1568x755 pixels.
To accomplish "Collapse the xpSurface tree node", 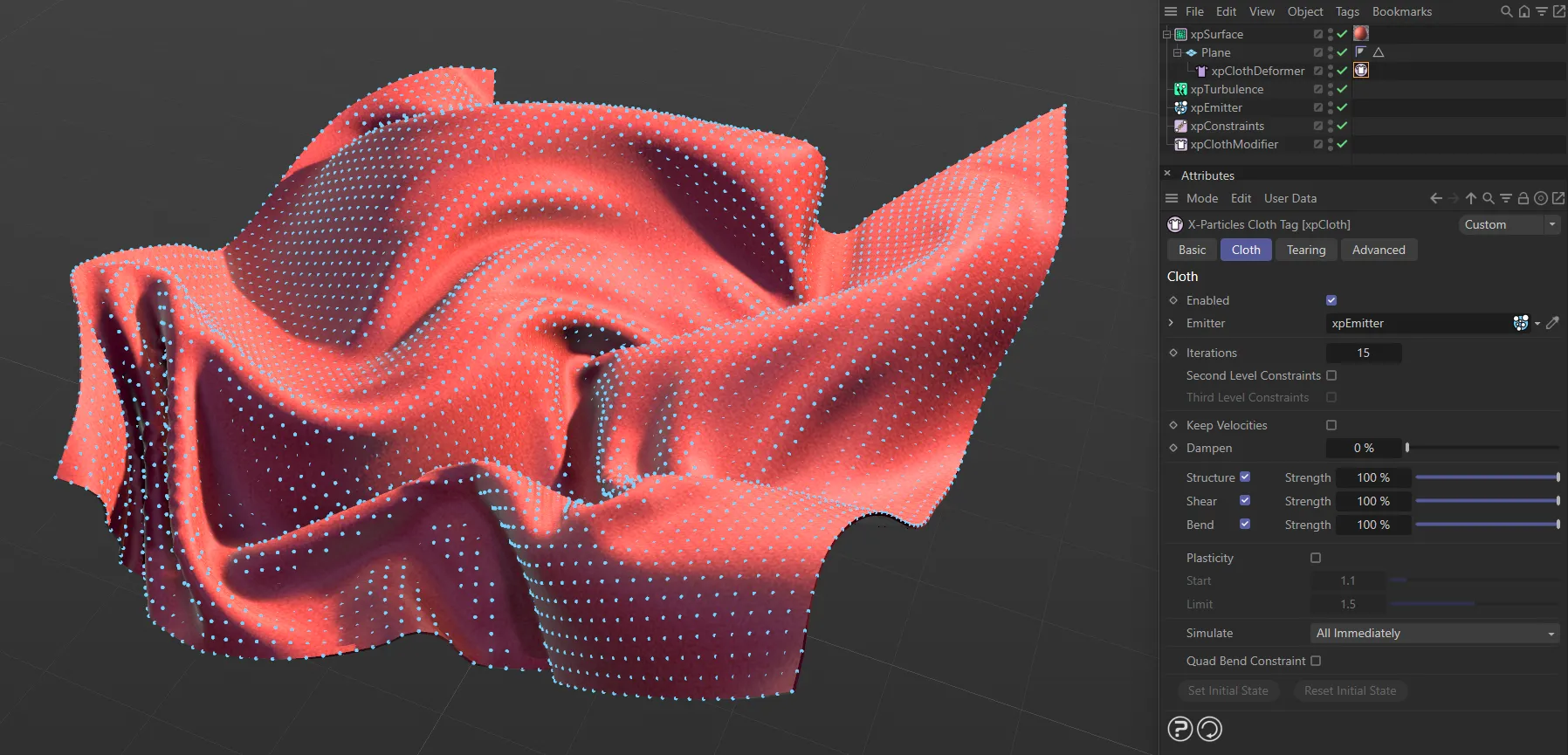I will 1166,34.
